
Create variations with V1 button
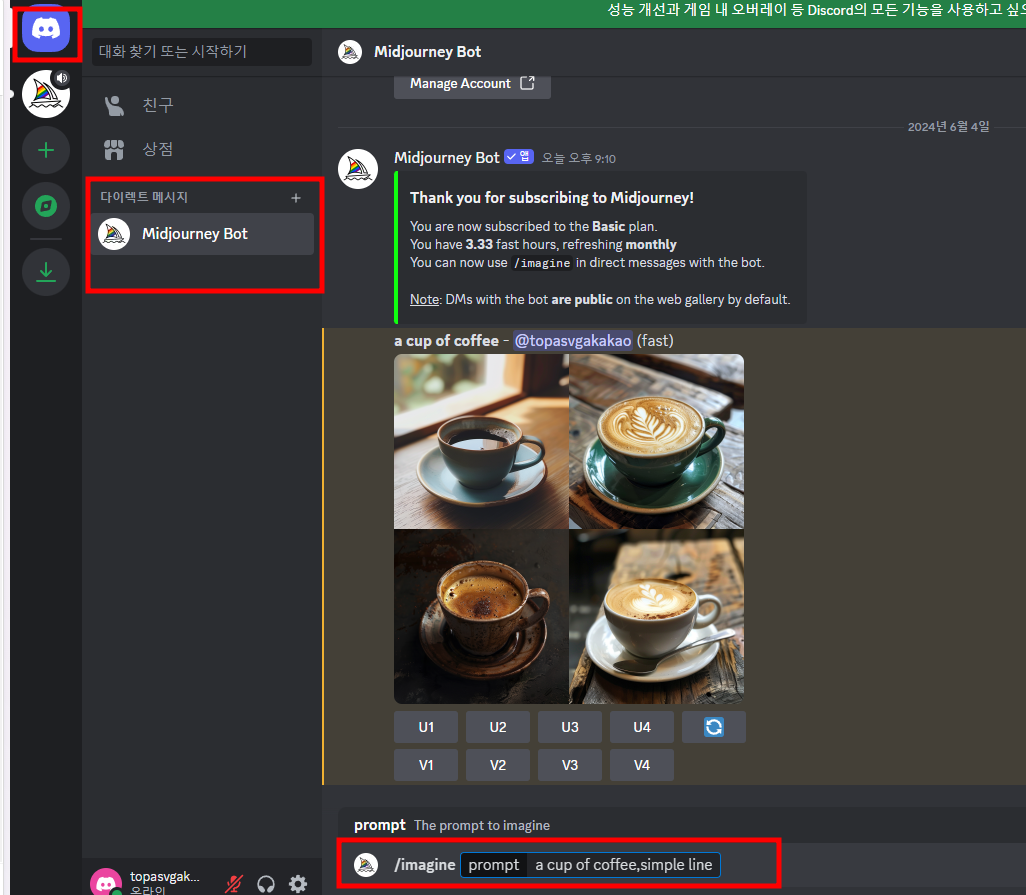click(426, 765)
